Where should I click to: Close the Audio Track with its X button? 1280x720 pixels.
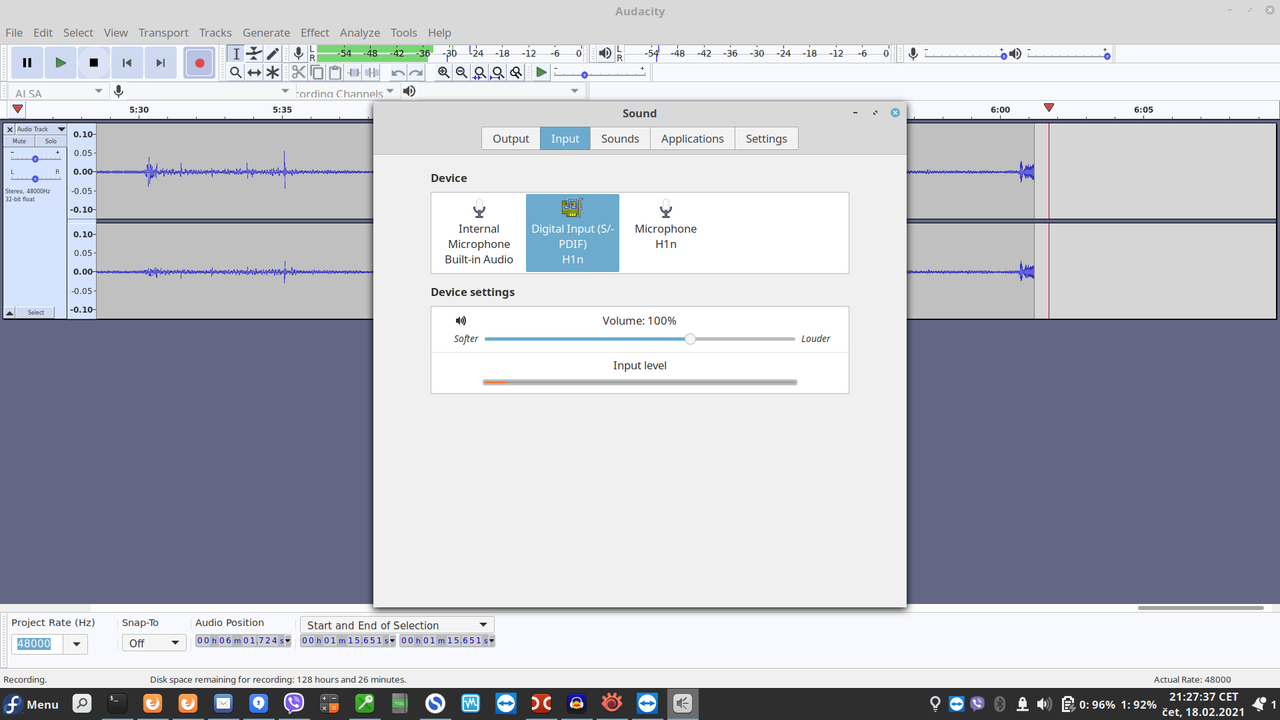coord(10,129)
